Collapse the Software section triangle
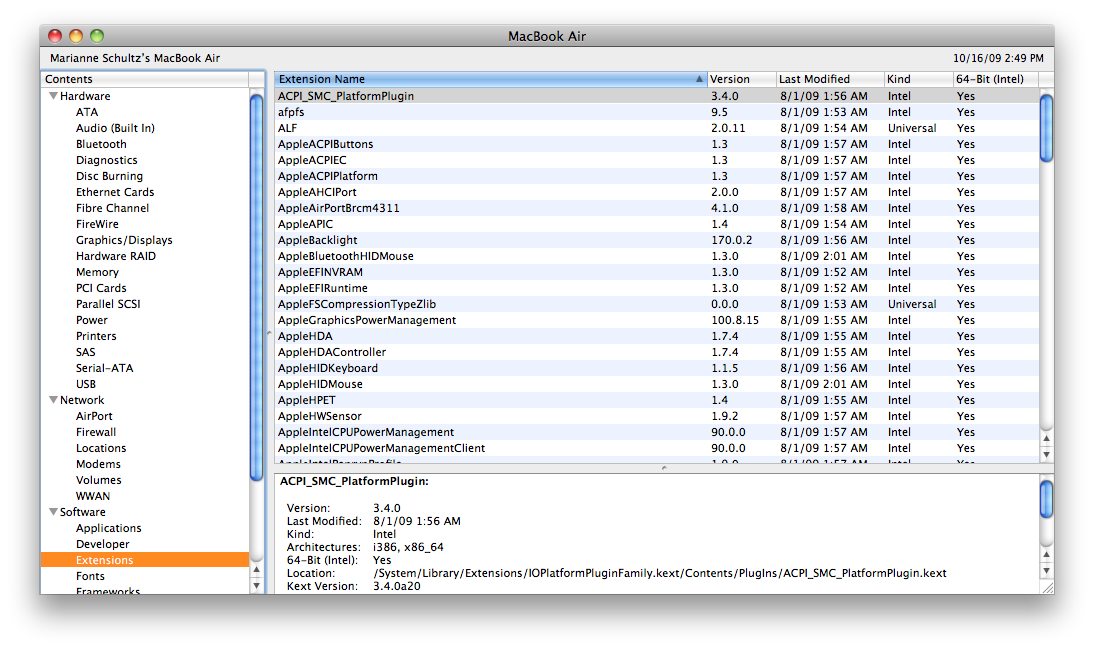The width and height of the screenshot is (1094, 649). (x=53, y=512)
